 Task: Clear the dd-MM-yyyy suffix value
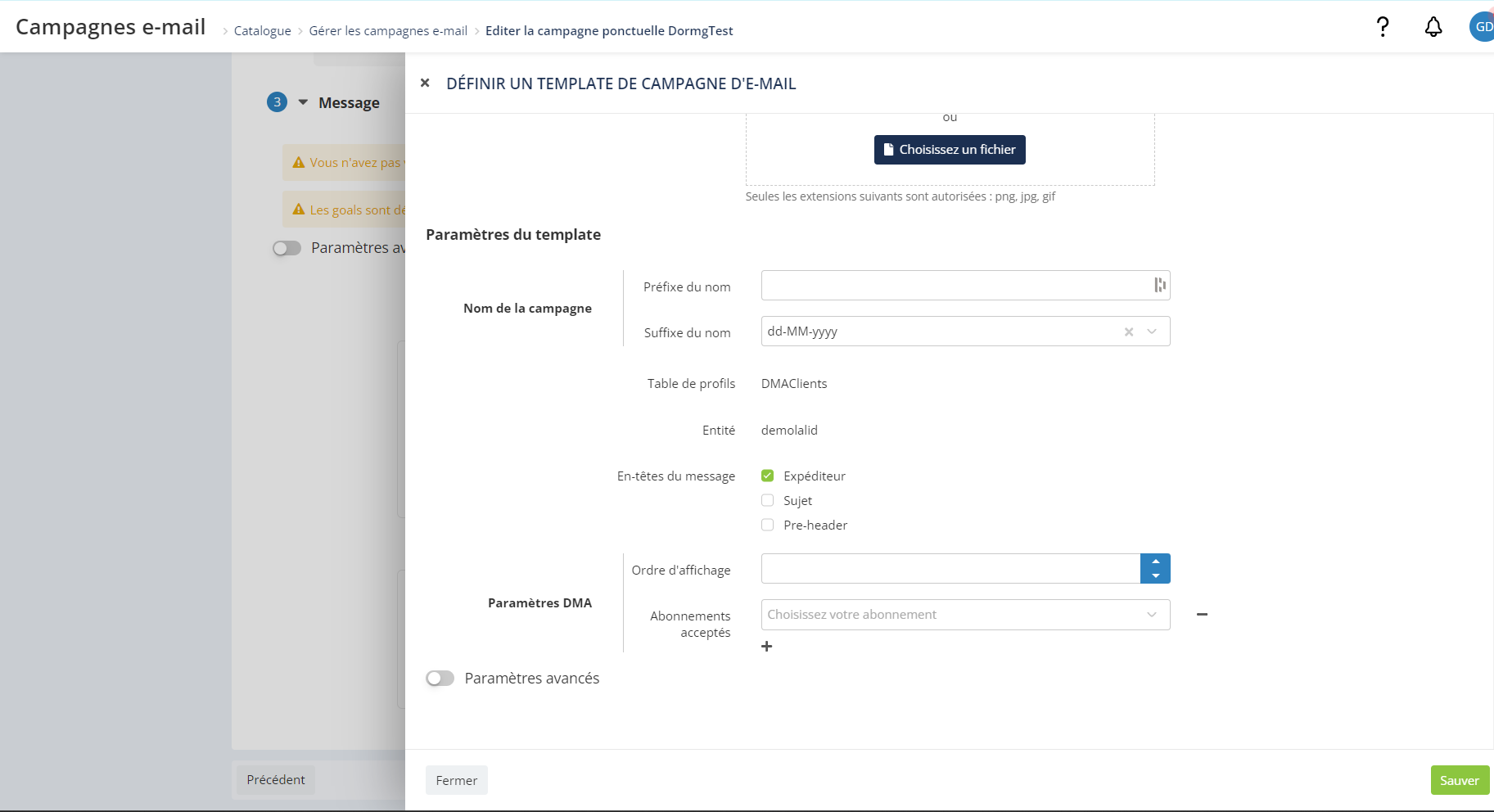(x=1129, y=332)
